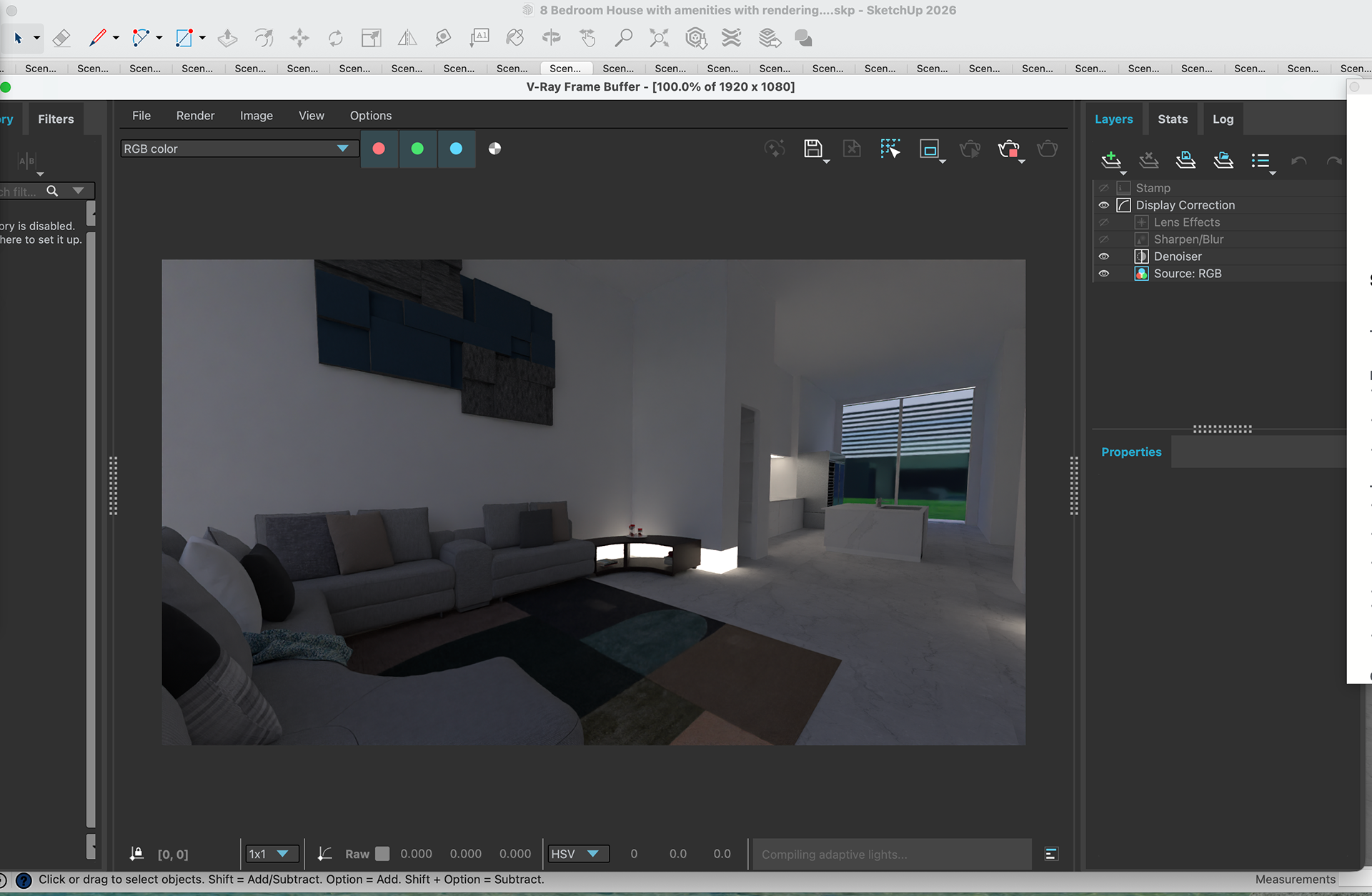Hide the Denoiser layer

pos(1104,257)
